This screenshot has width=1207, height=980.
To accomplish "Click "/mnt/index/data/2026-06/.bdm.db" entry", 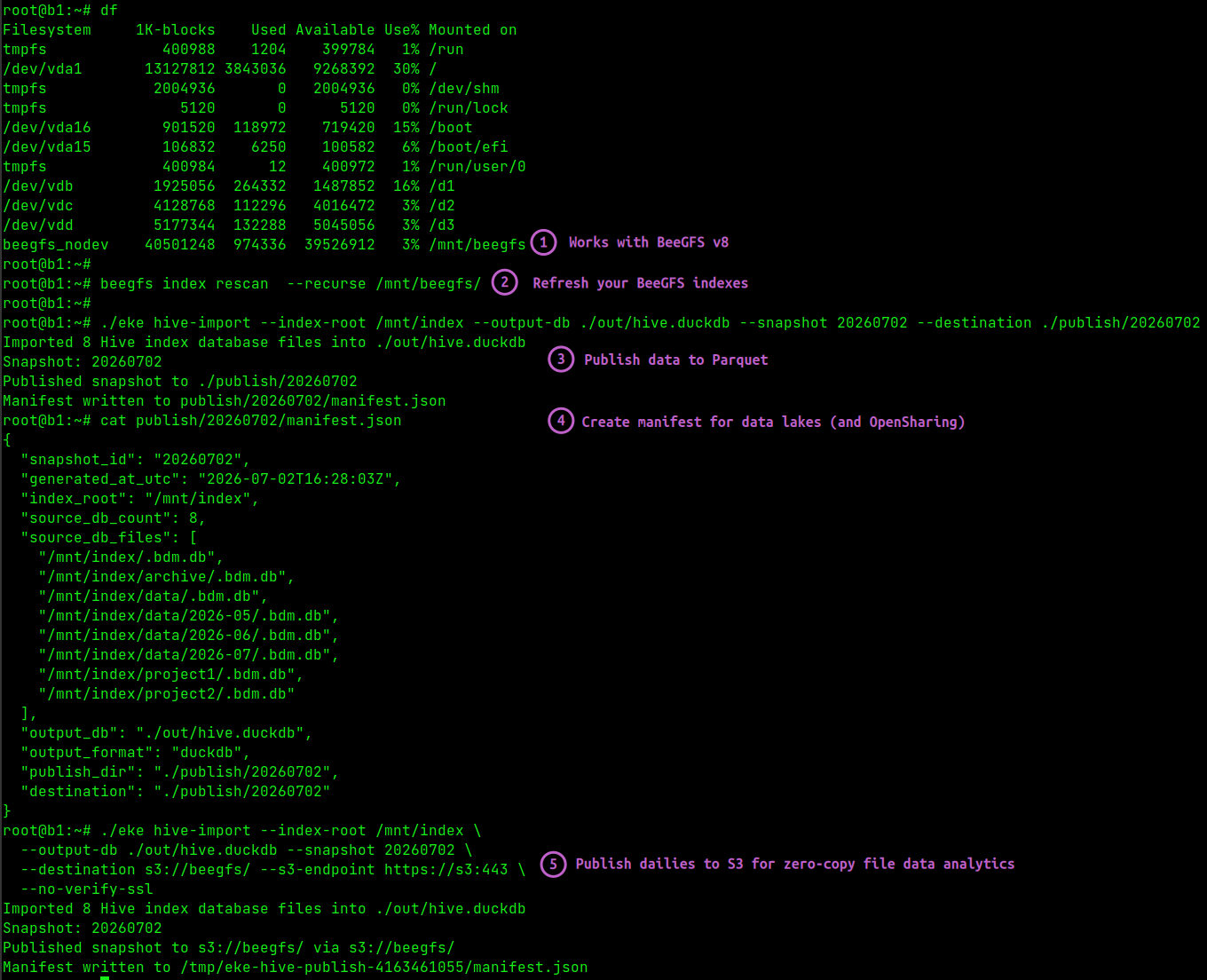I will (x=189, y=636).
